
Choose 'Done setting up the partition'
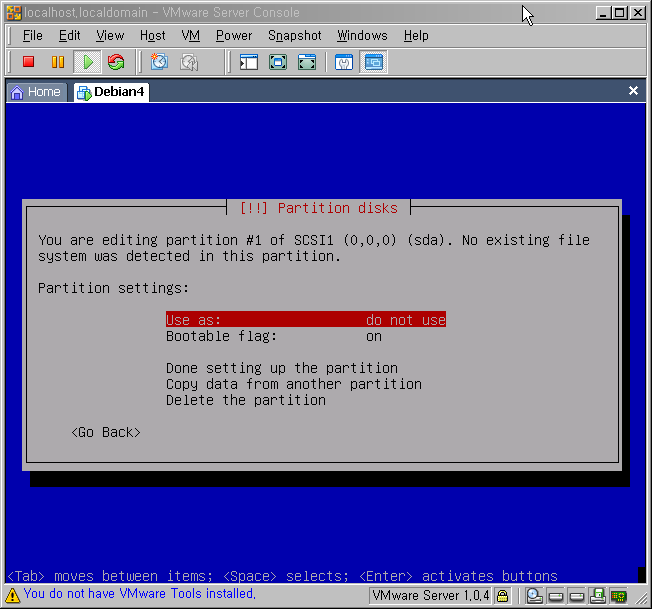tap(281, 368)
